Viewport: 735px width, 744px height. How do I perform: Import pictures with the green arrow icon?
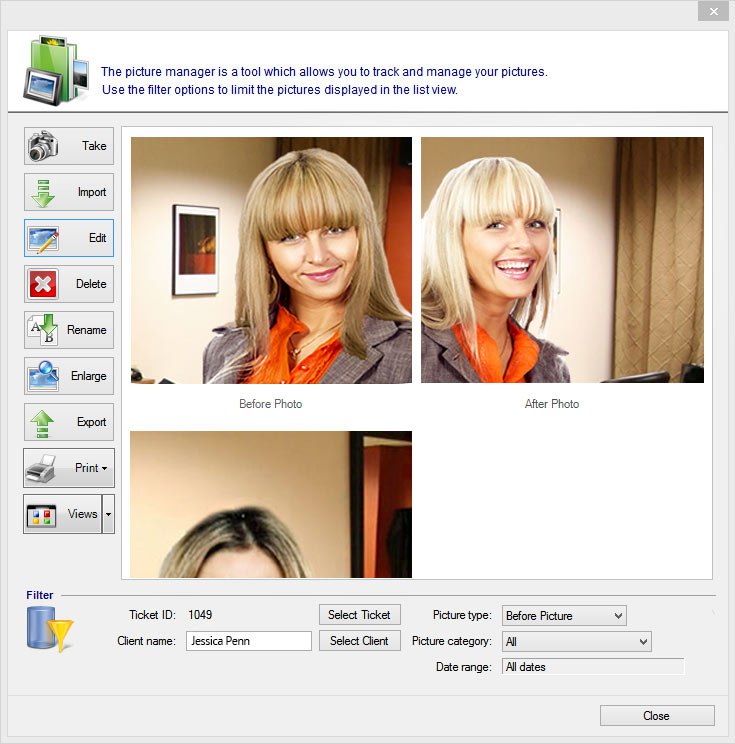[x=68, y=192]
